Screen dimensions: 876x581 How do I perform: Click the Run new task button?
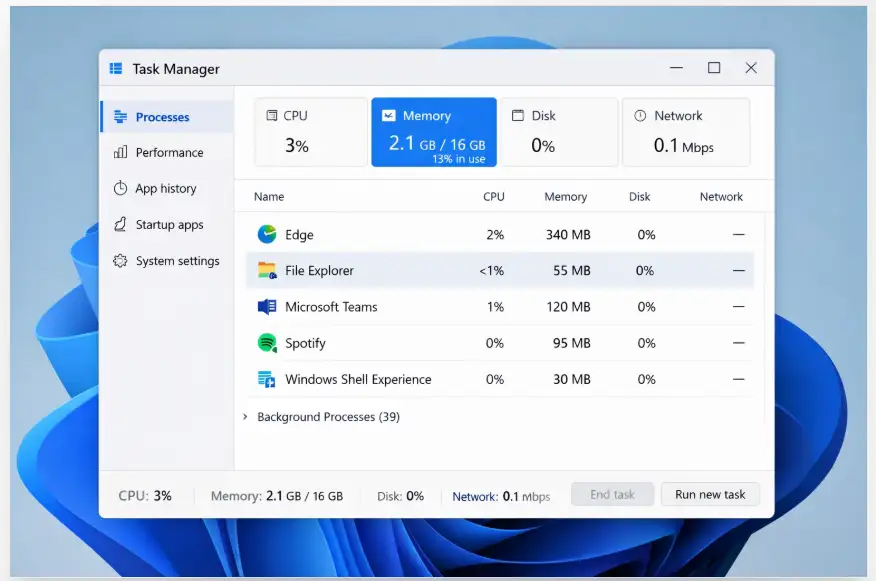pos(710,493)
